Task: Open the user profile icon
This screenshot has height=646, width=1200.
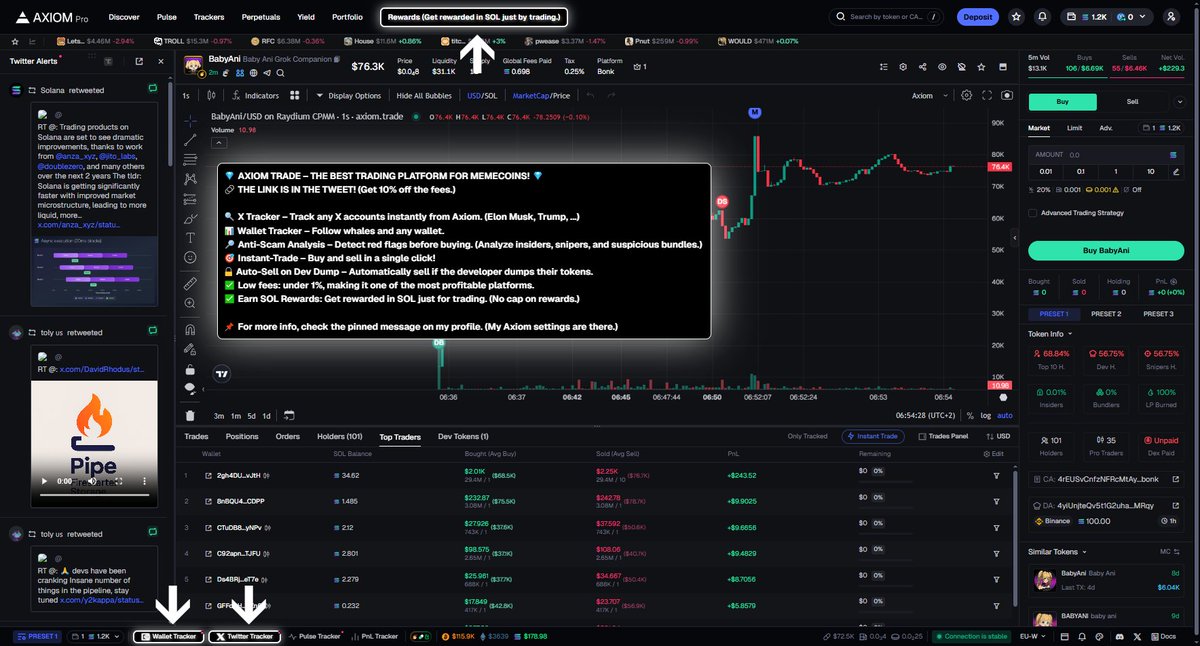Action: (x=1171, y=17)
